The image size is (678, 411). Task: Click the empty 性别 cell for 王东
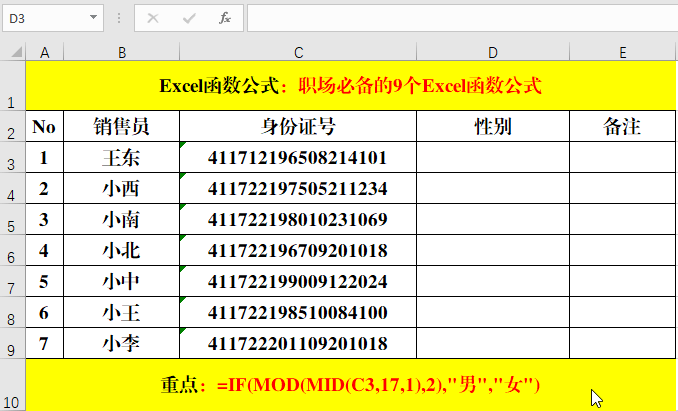493,157
